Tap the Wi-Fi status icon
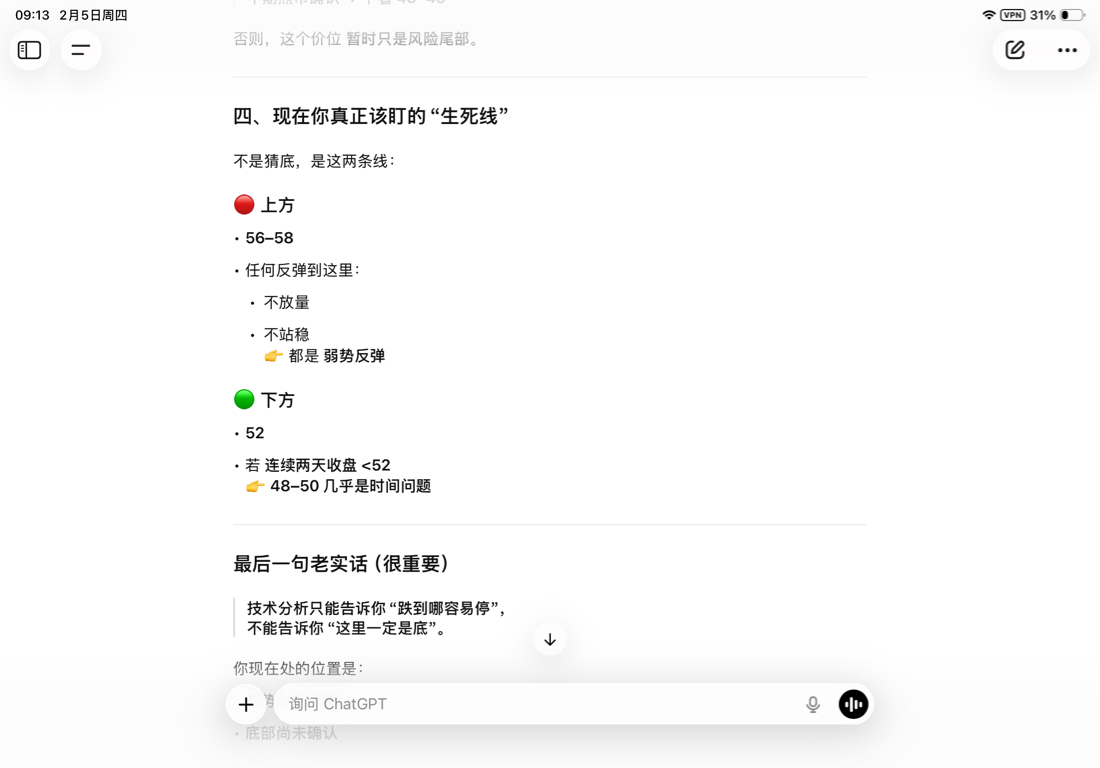This screenshot has width=1100, height=768. point(989,15)
